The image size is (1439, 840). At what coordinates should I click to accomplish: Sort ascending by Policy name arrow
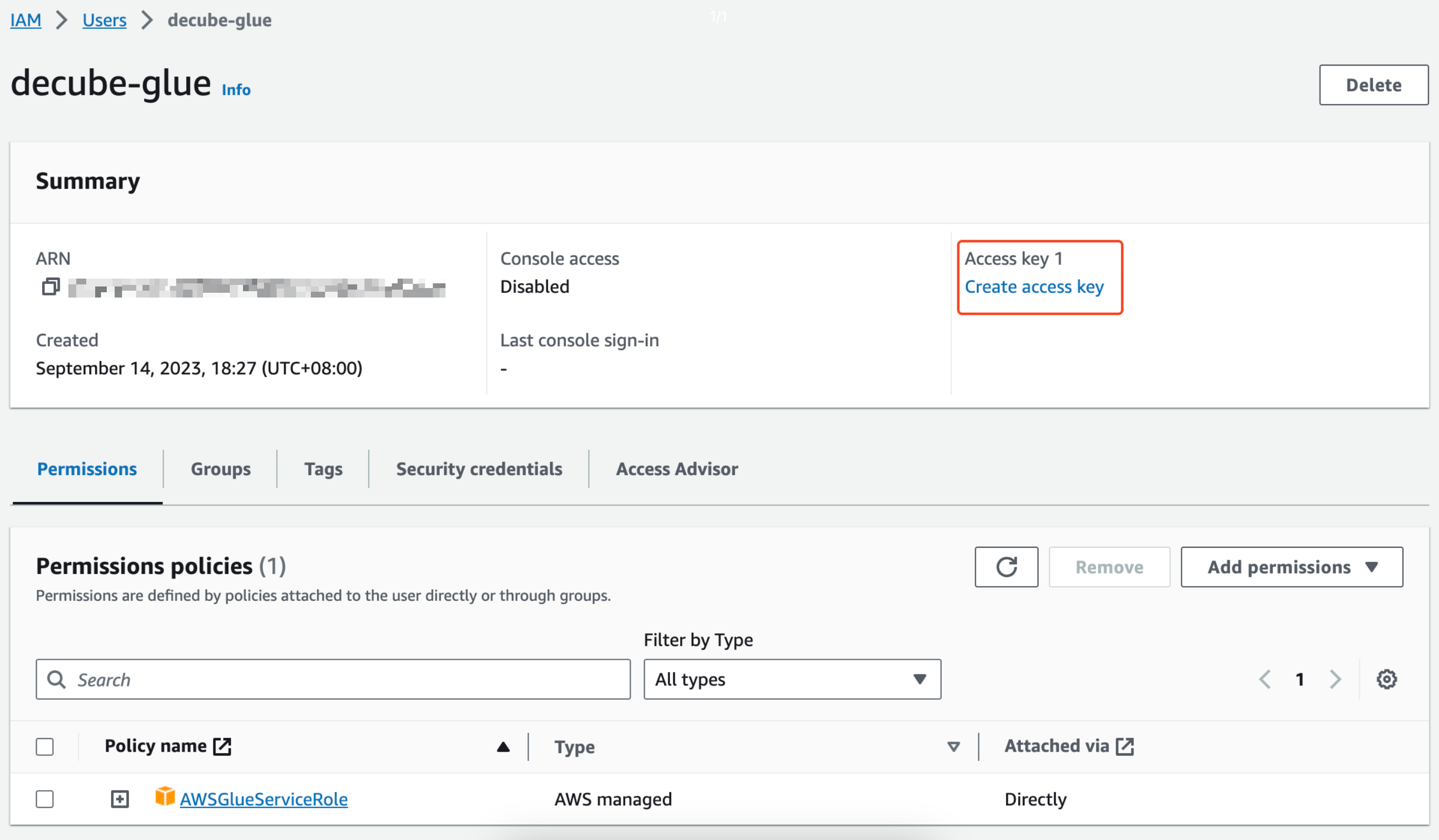[502, 747]
